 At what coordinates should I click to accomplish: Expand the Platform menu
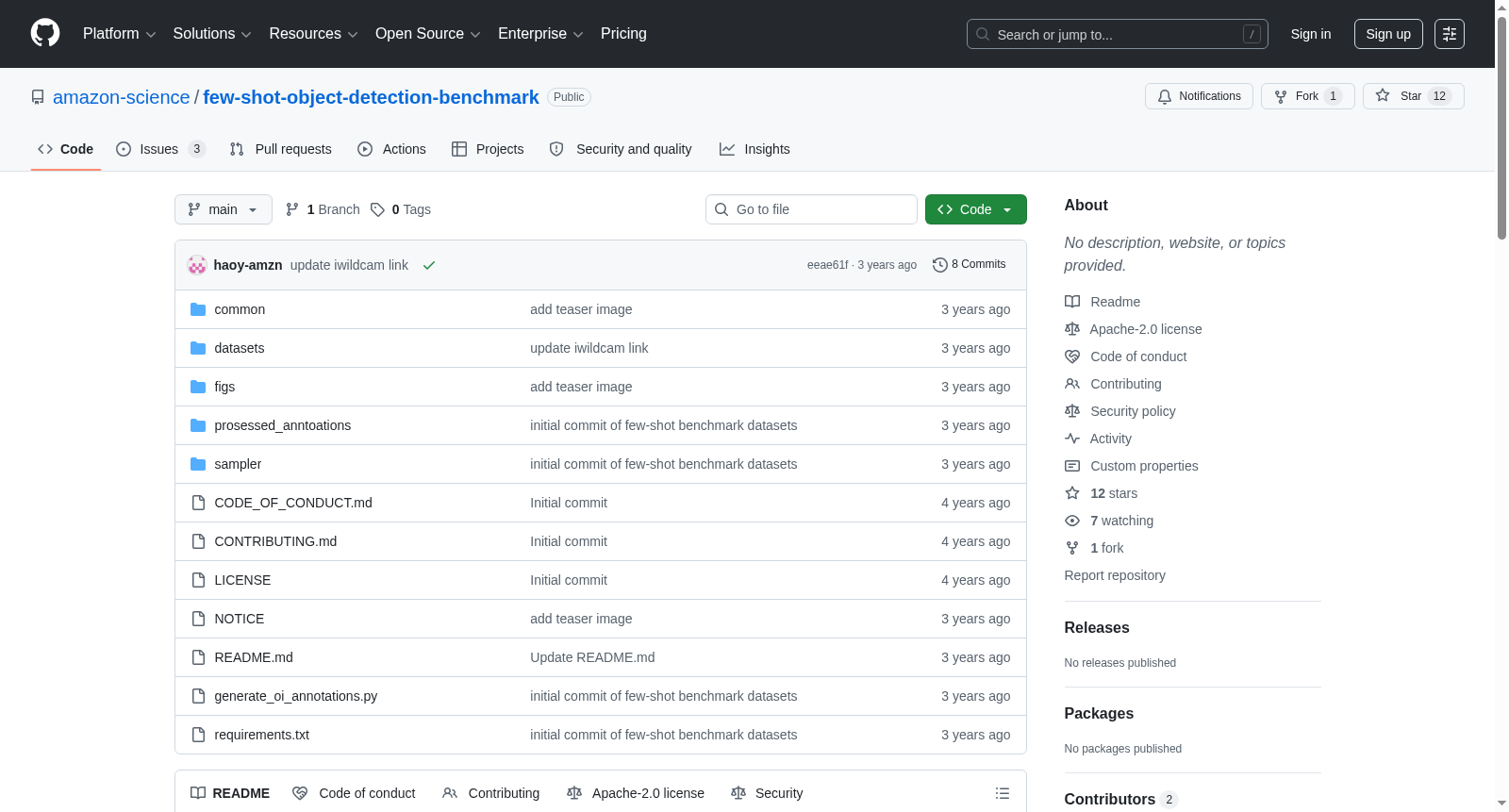(x=119, y=34)
